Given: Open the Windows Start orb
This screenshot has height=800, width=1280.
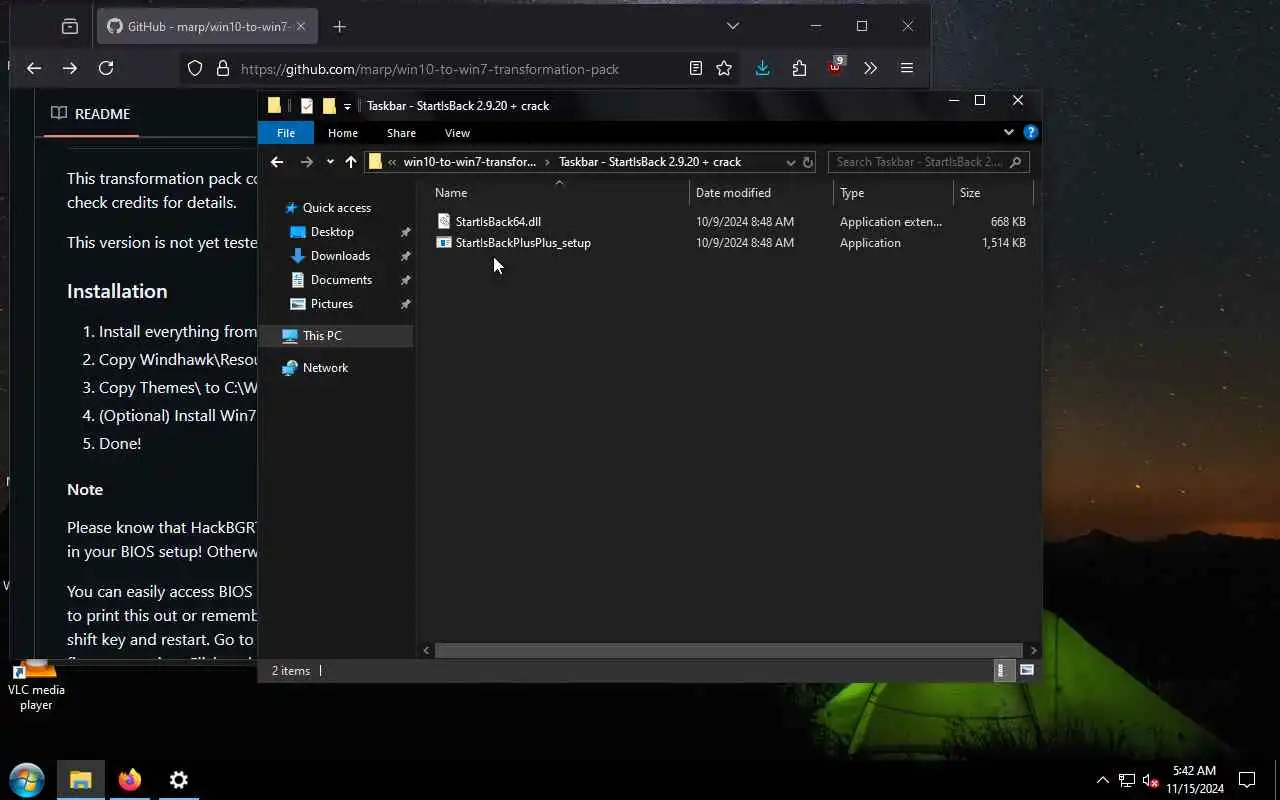Looking at the screenshot, I should pos(27,779).
